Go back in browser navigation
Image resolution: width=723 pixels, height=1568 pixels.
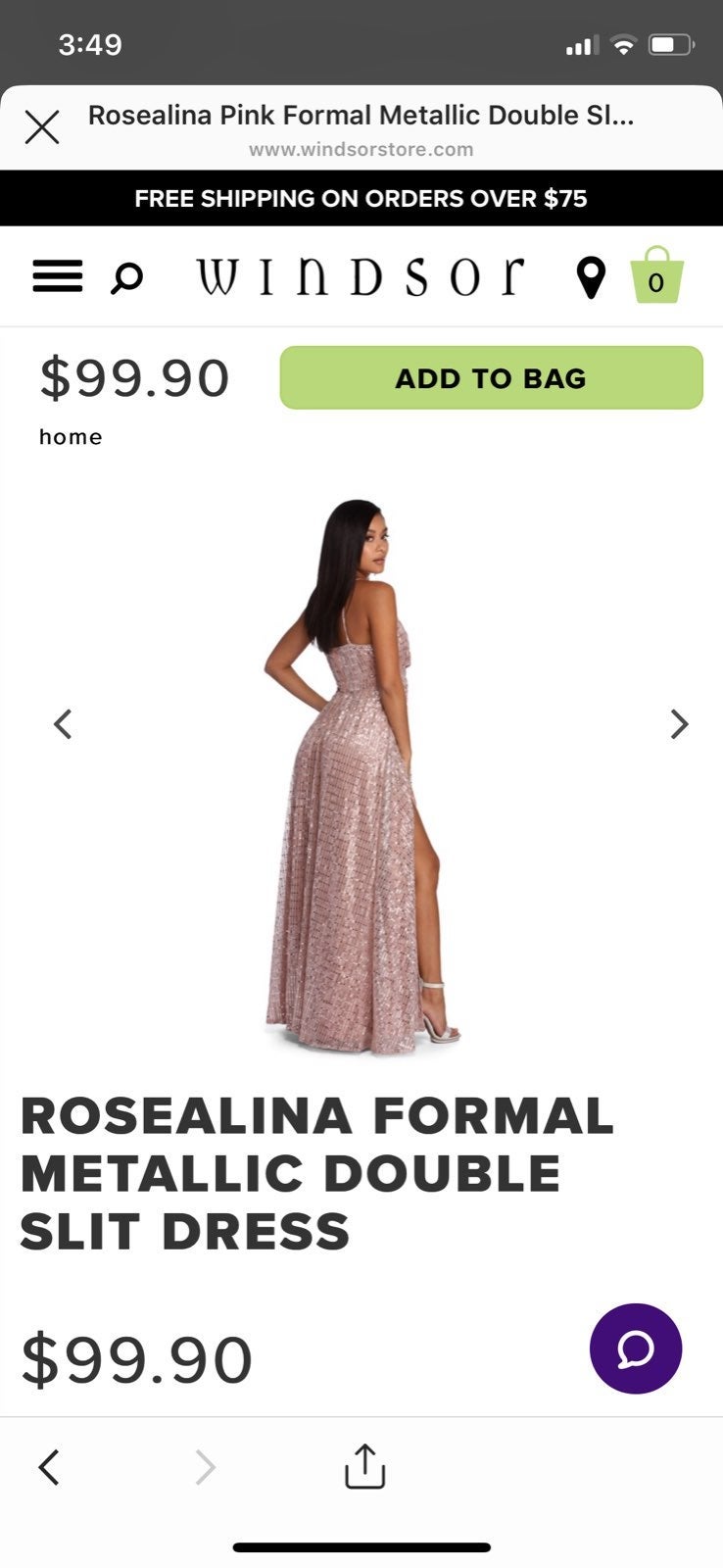pyautogui.click(x=49, y=1467)
